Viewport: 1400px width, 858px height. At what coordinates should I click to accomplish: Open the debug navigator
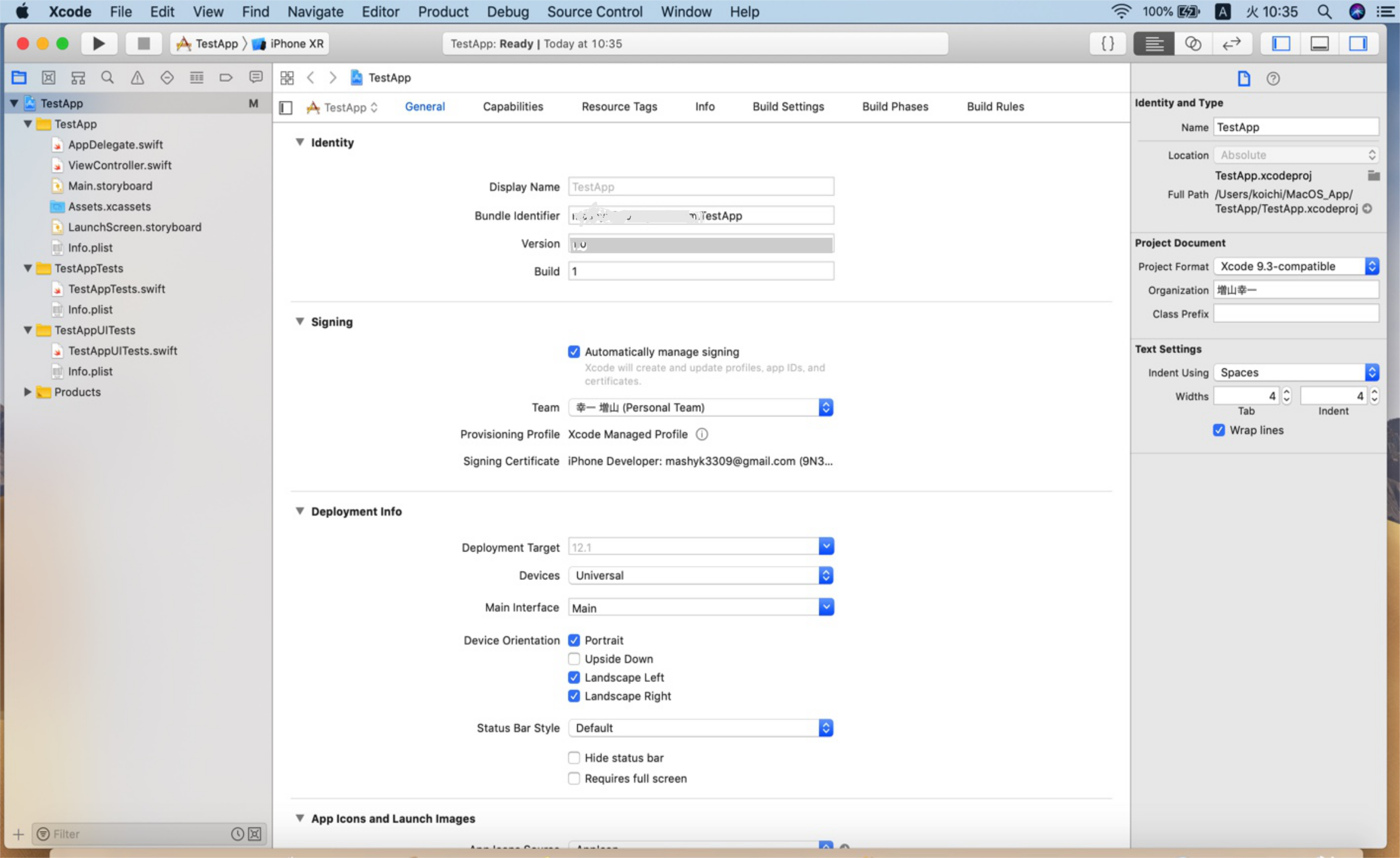[x=197, y=77]
